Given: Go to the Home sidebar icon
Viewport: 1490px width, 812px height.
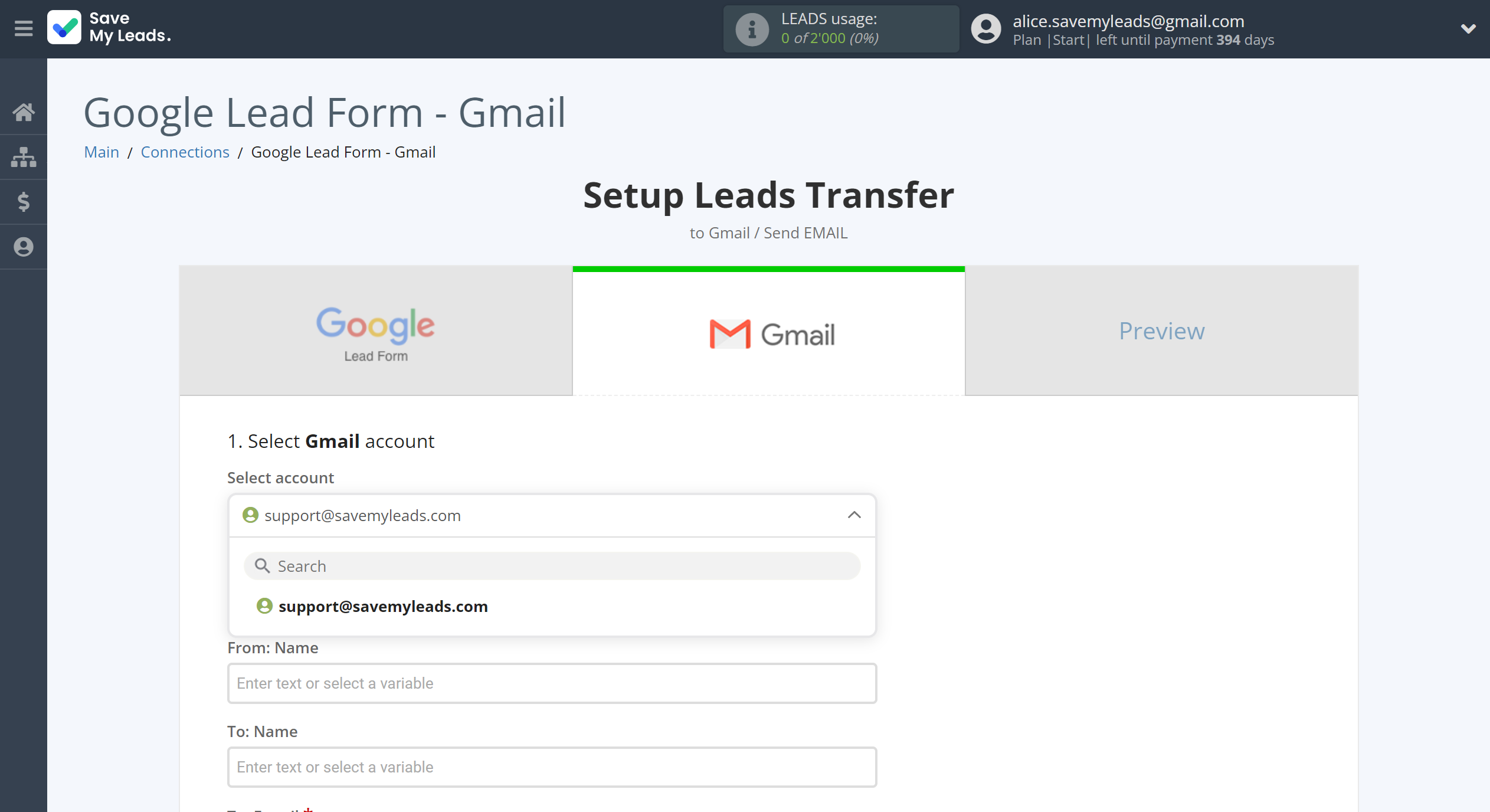Looking at the screenshot, I should (24, 112).
